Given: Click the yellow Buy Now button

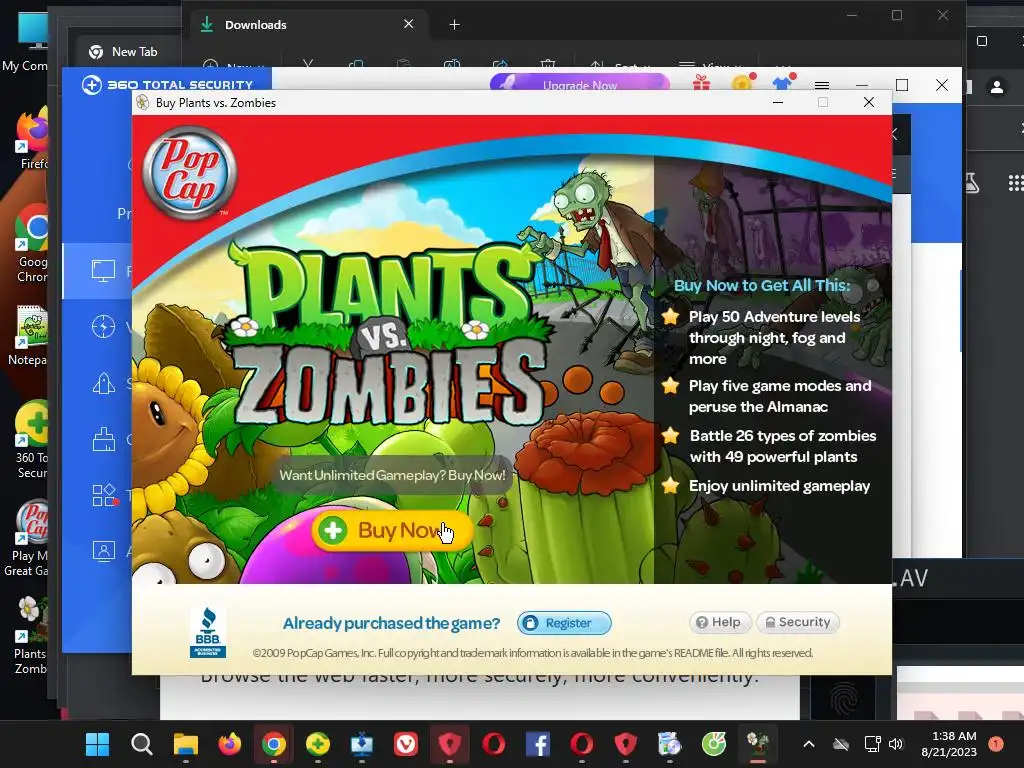Looking at the screenshot, I should pyautogui.click(x=392, y=530).
